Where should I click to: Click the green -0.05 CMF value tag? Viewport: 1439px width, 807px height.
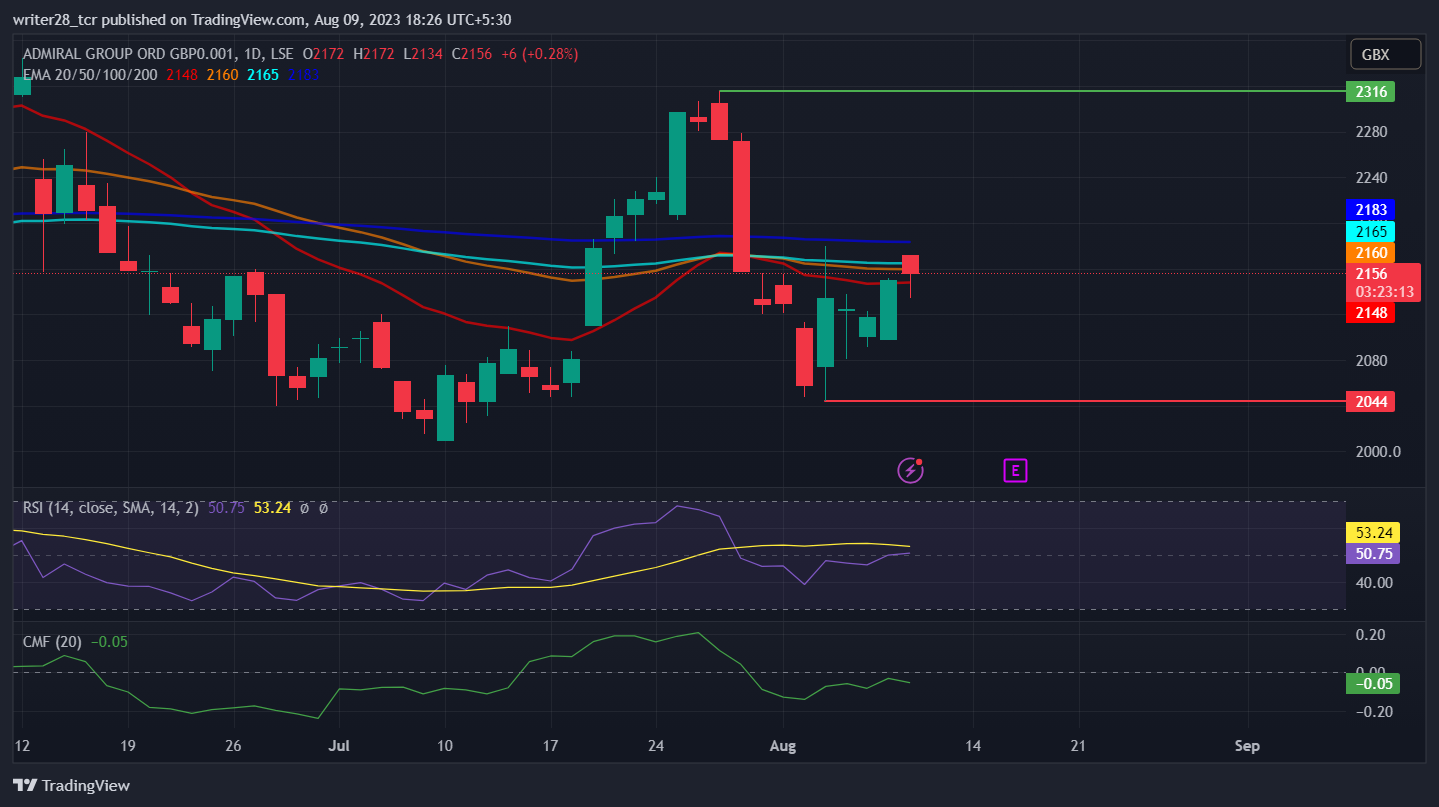pos(1373,684)
